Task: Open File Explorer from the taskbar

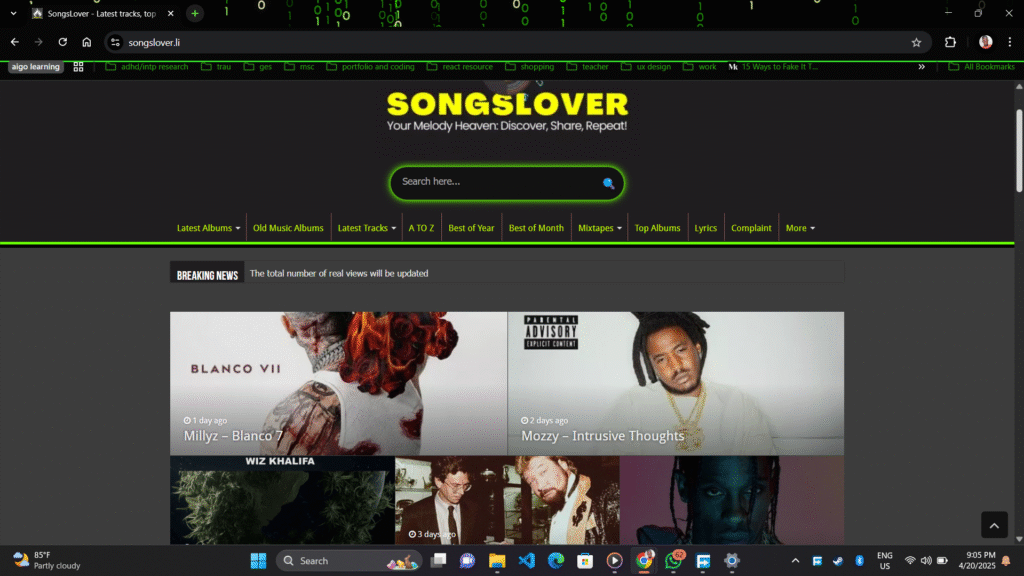Action: (497, 560)
